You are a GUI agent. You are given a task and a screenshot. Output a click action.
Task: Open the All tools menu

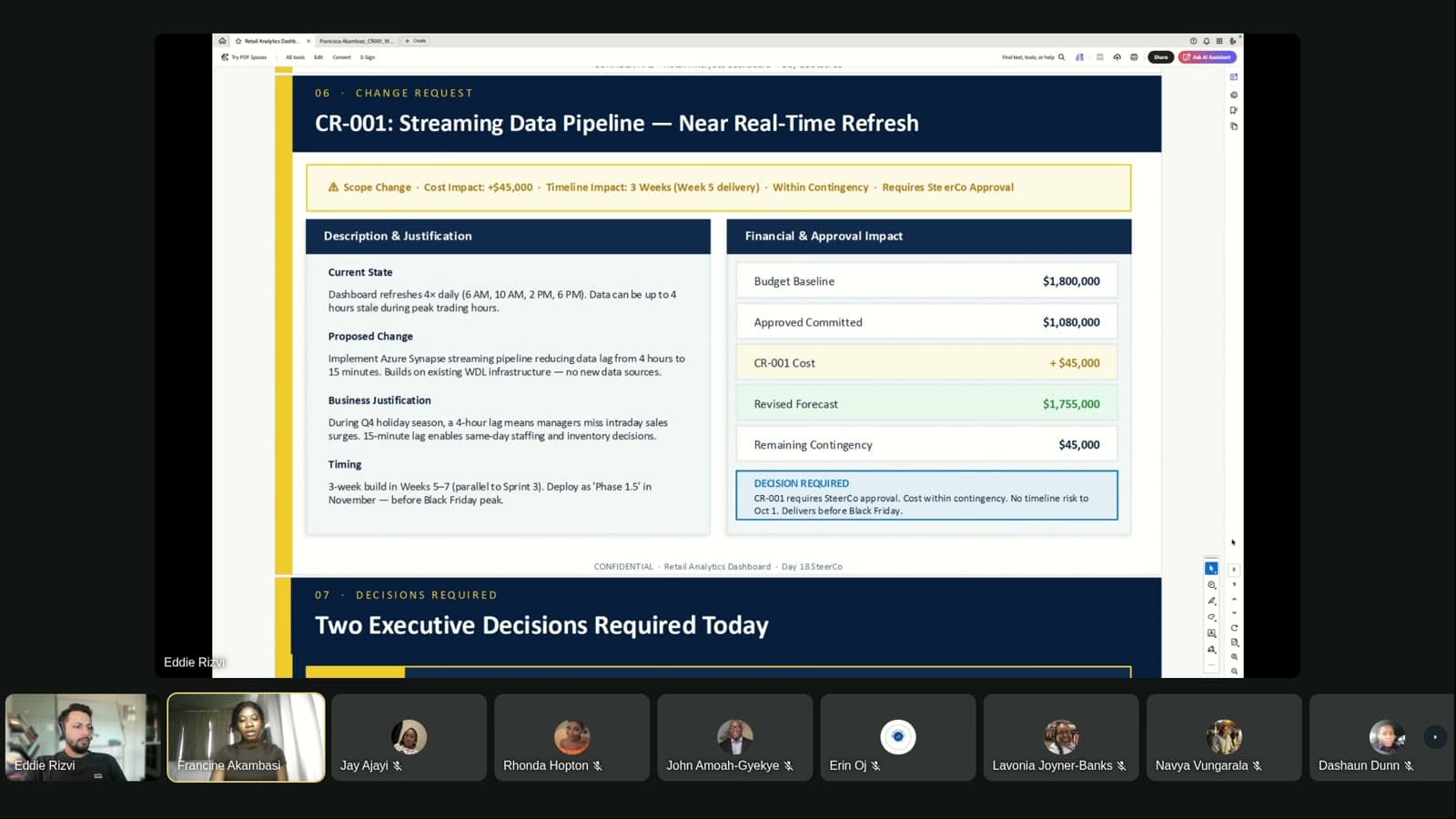295,57
